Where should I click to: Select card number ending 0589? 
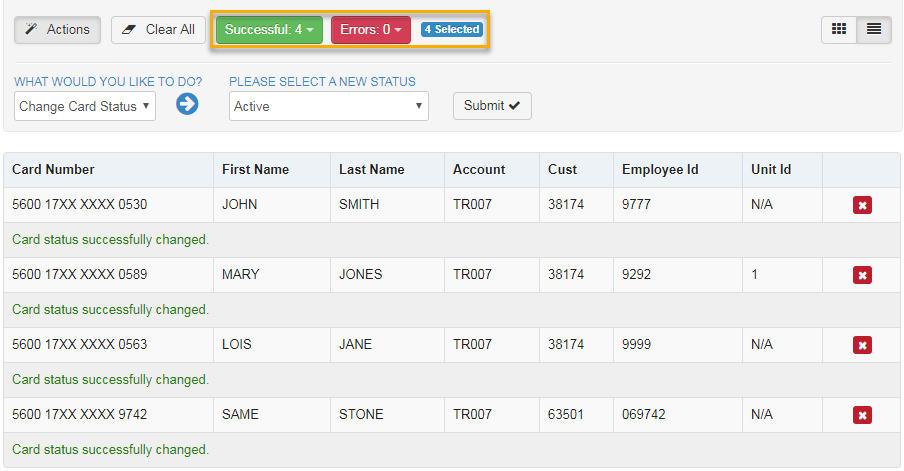coord(80,274)
